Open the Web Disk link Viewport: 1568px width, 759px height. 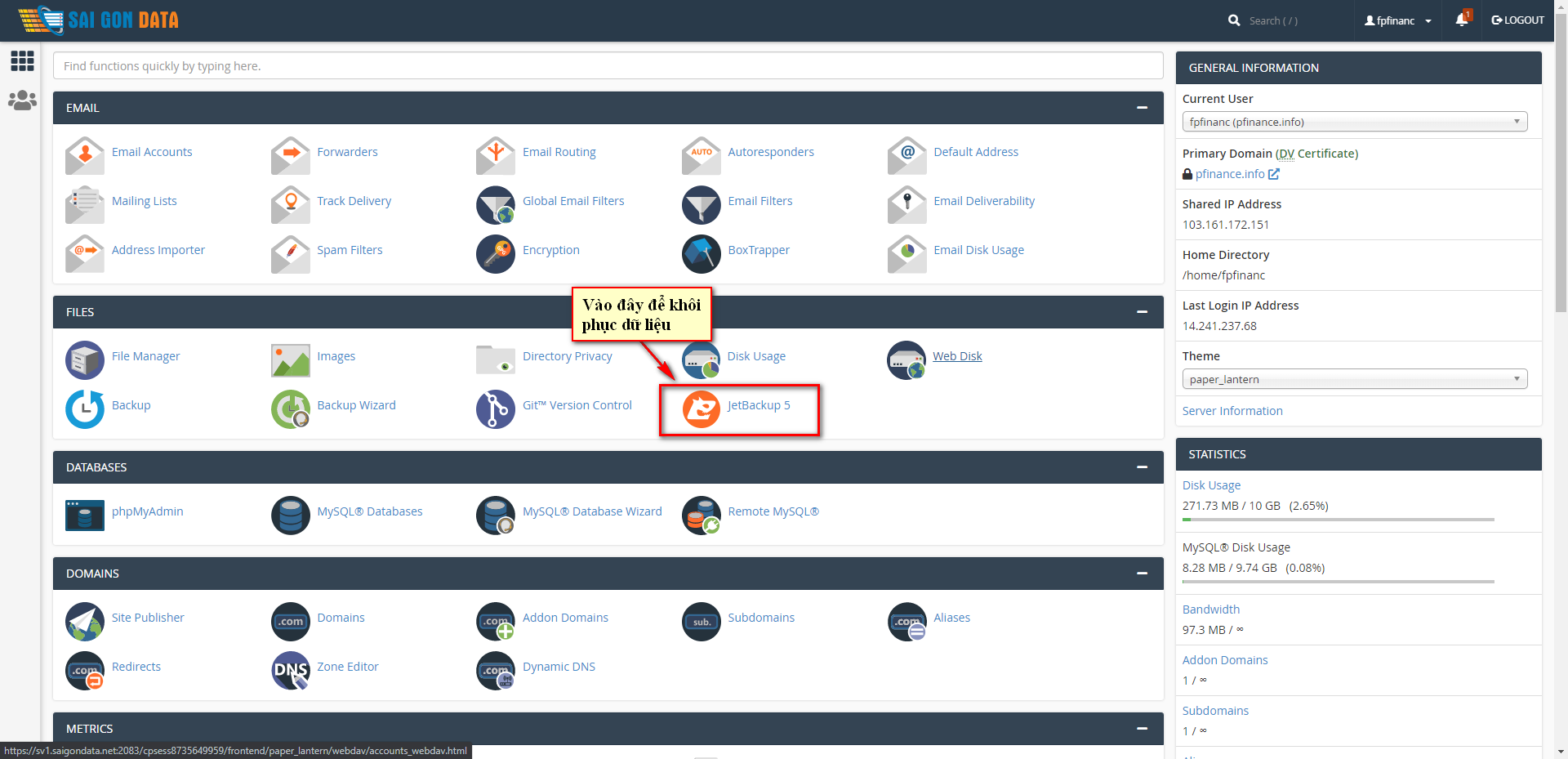tap(957, 356)
